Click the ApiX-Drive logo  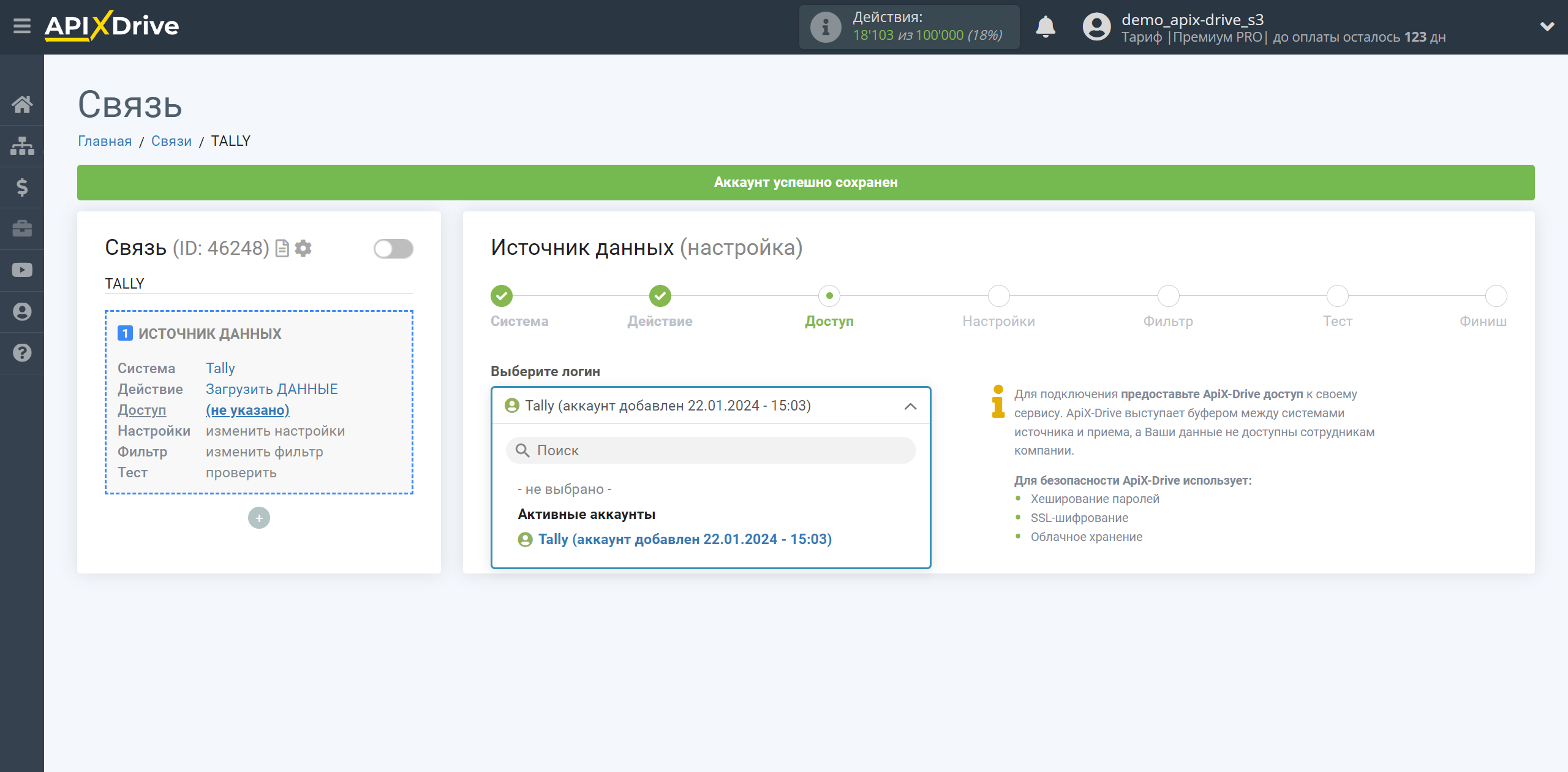point(111,26)
